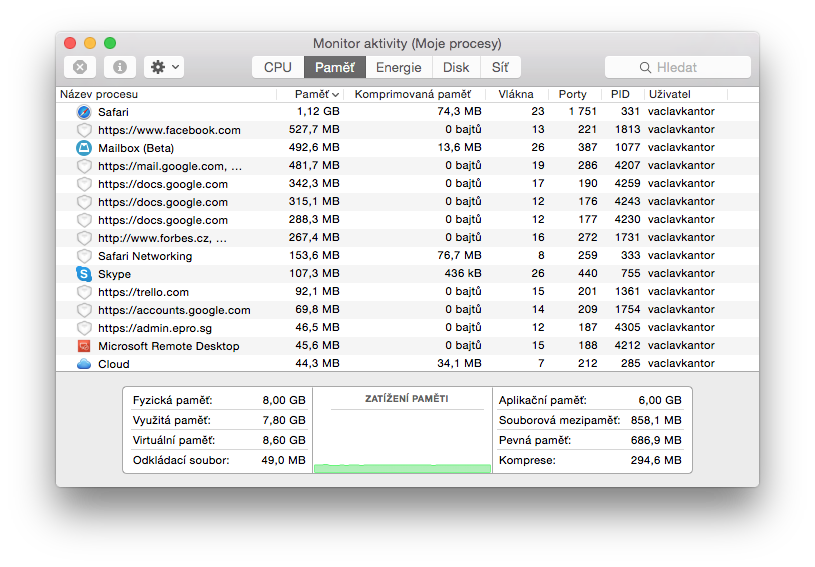Click the Microsoft Remote Desktop icon
The image size is (815, 567).
pos(84,346)
